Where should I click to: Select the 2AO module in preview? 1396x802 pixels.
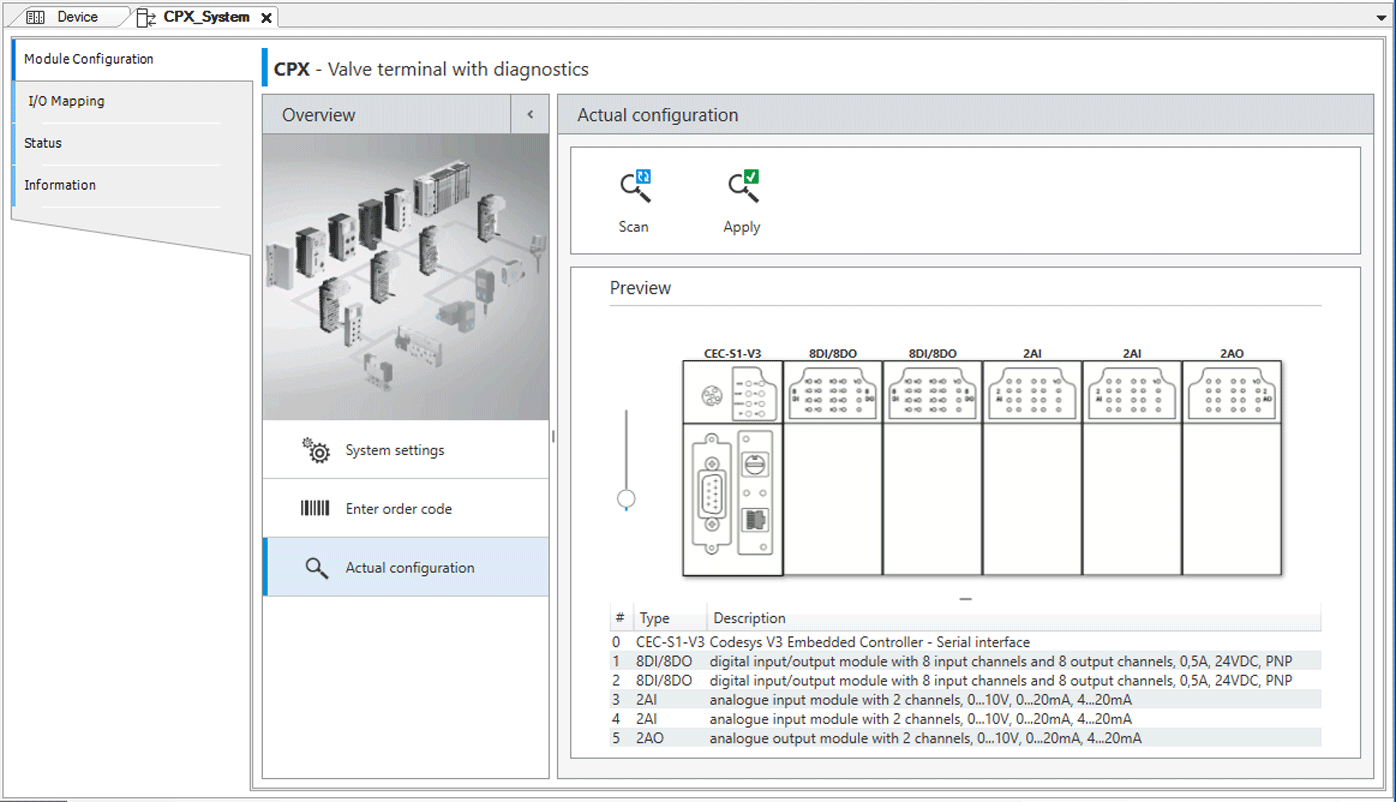[1232, 468]
